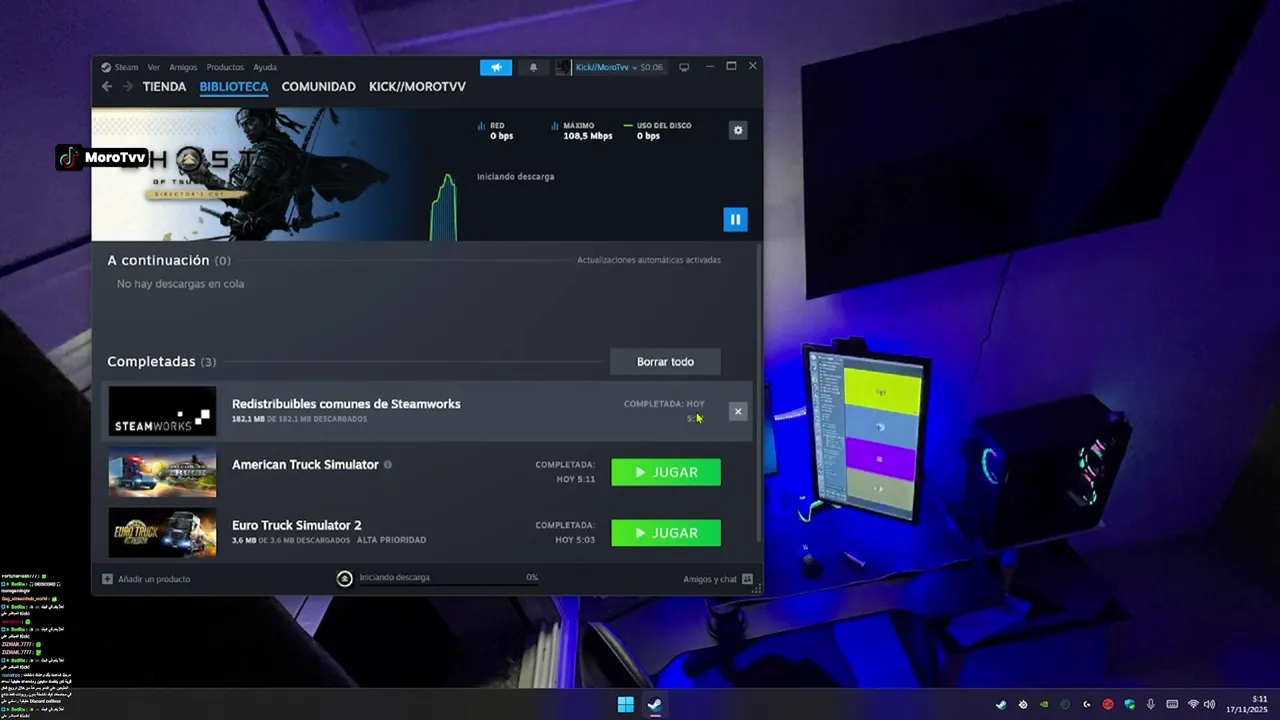The height and width of the screenshot is (720, 1280).
Task: Click Redistribuibles comunes de Steamworks title
Action: point(346,404)
